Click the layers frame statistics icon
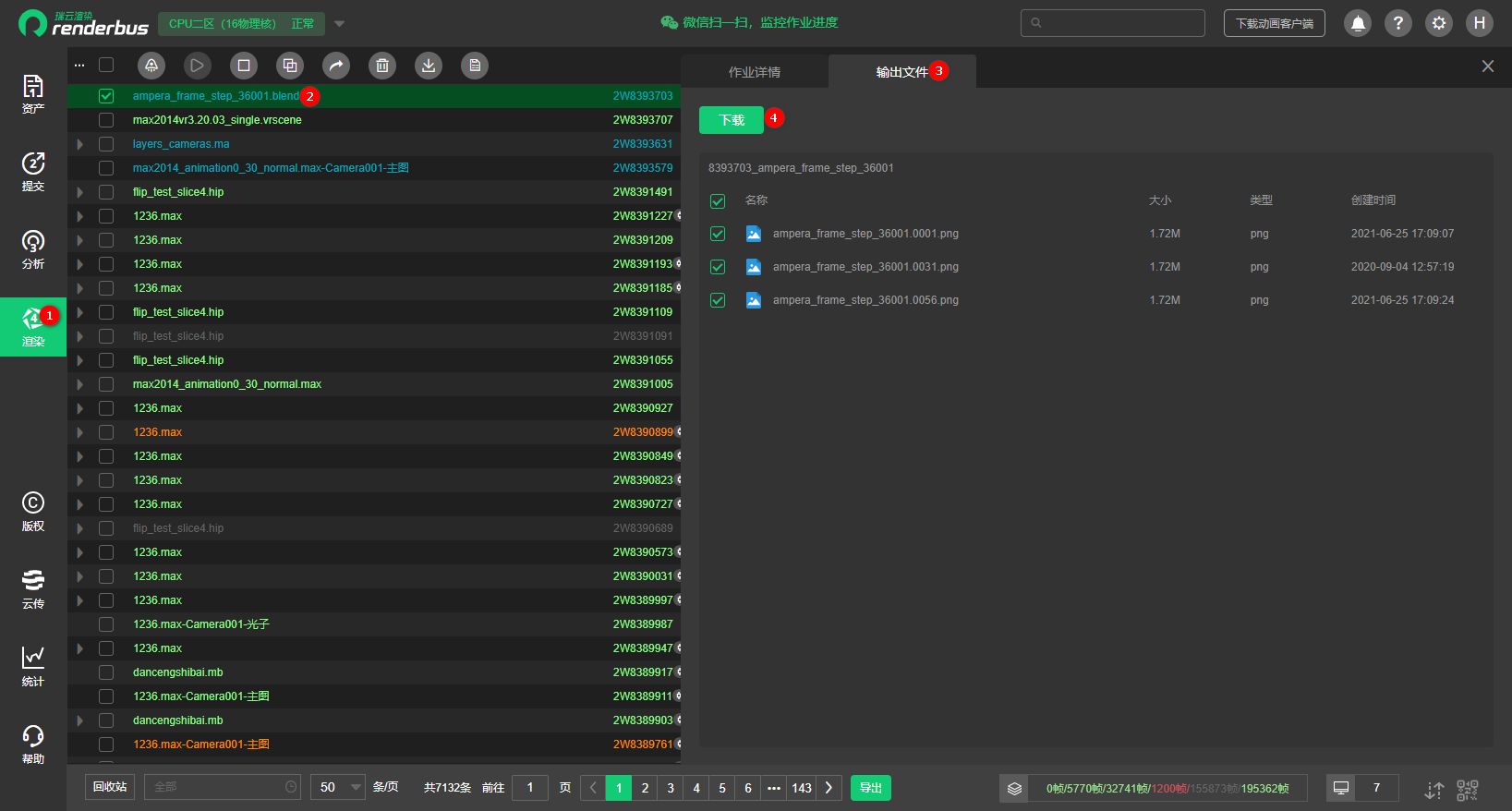This screenshot has height=811, width=1512. coord(1014,788)
